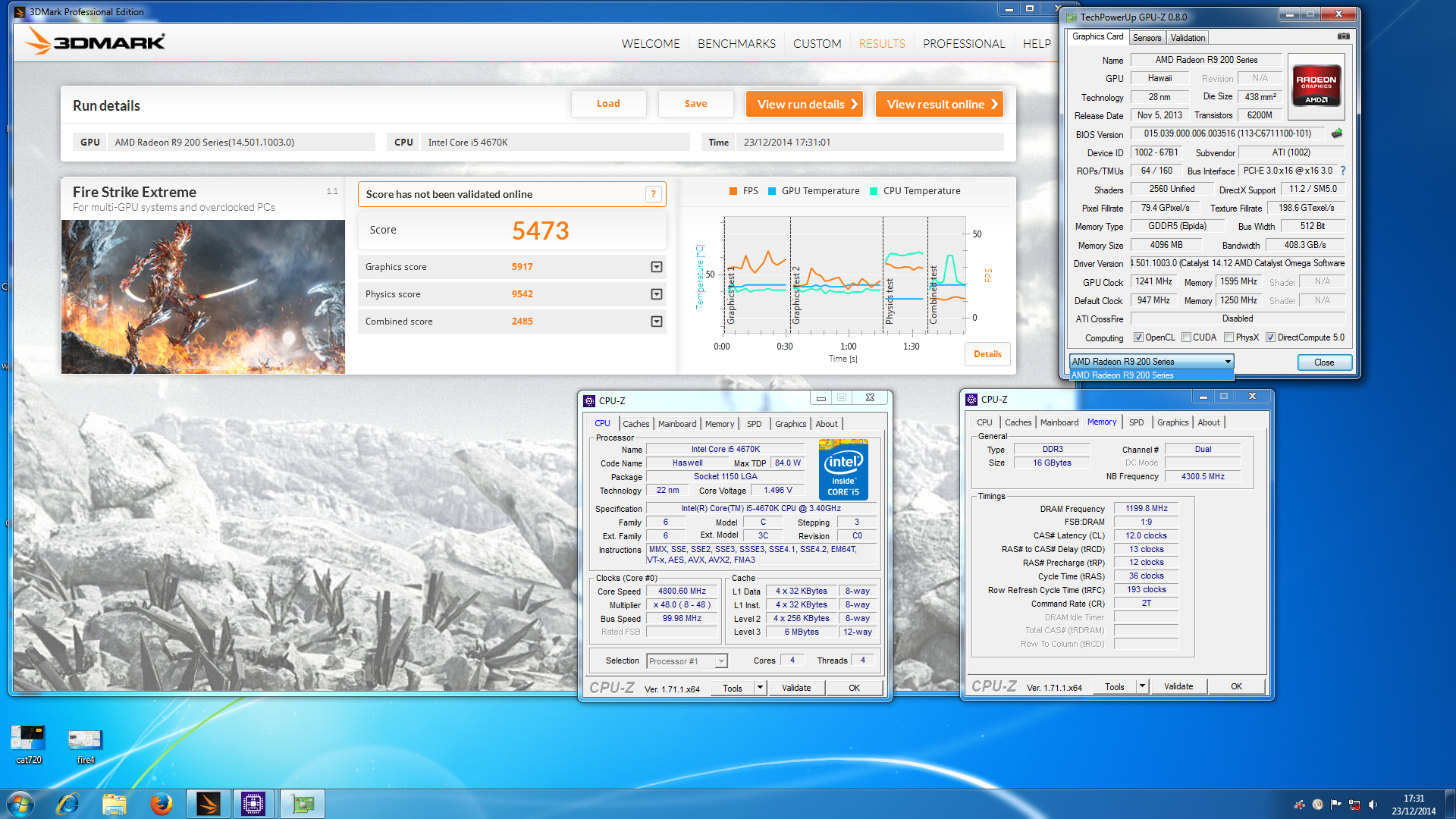Screen dimensions: 1456x819
Task: Click View run details button
Action: 805,104
